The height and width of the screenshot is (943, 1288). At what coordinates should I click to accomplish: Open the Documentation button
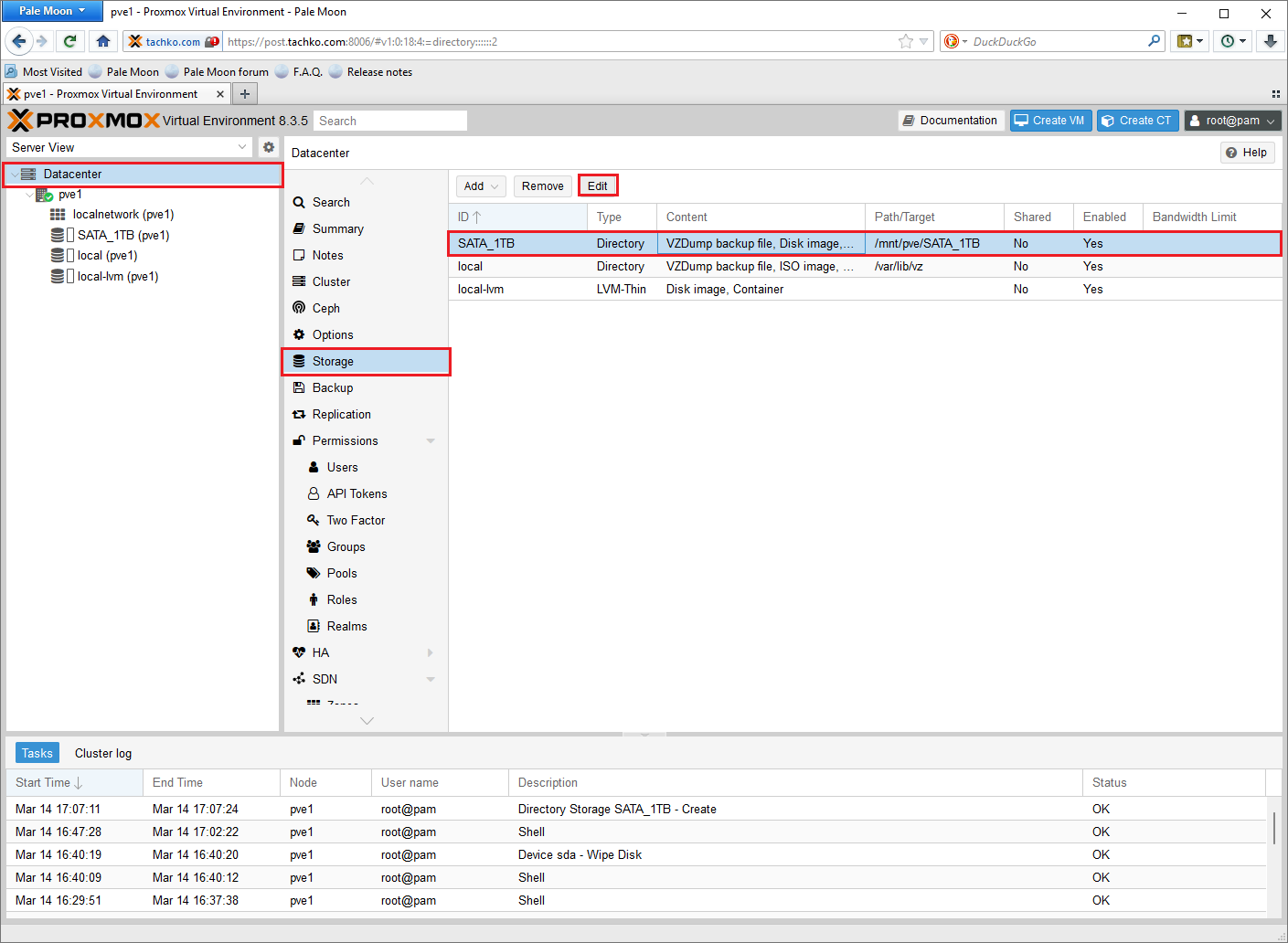pos(951,121)
